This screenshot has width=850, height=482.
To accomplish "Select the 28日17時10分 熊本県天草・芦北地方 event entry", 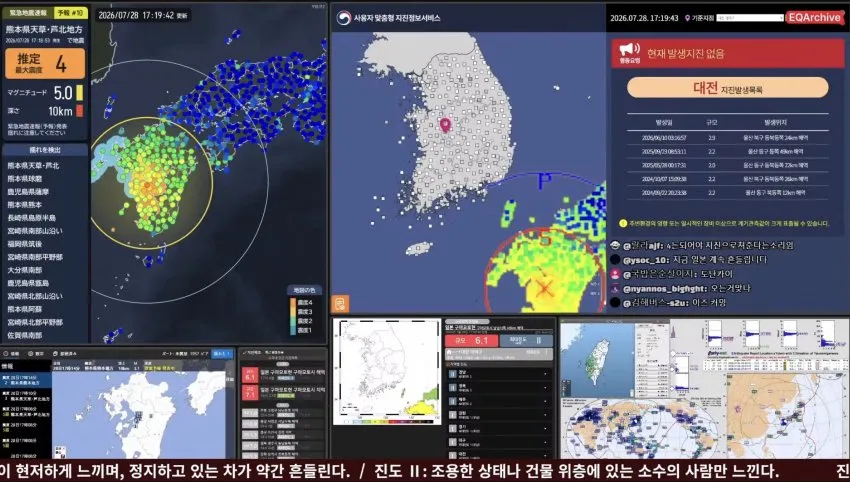I will click(x=26, y=395).
